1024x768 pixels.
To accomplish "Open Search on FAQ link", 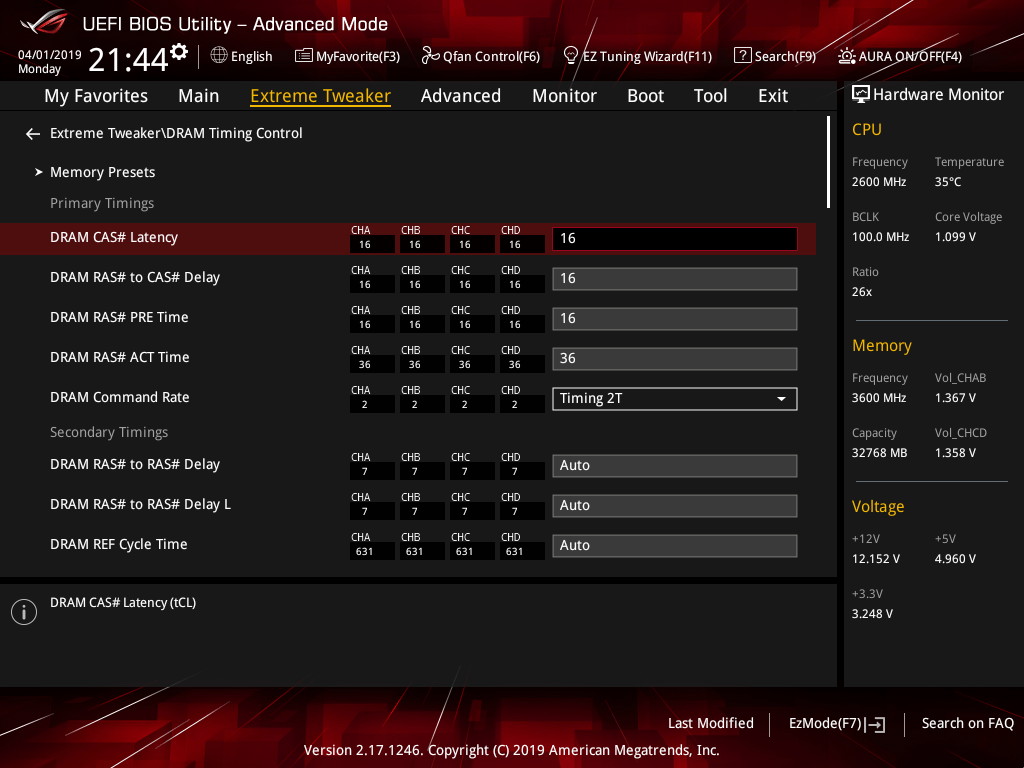I will pyautogui.click(x=968, y=724).
